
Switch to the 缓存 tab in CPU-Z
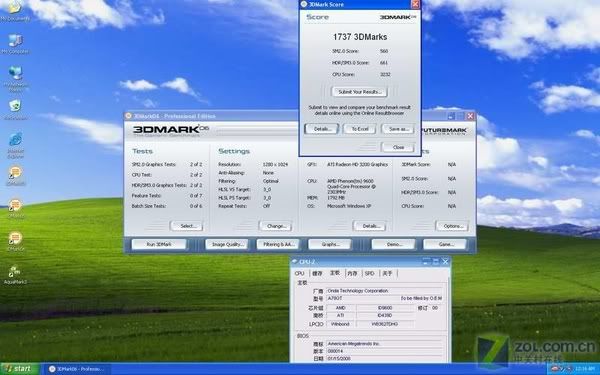pyautogui.click(x=317, y=273)
